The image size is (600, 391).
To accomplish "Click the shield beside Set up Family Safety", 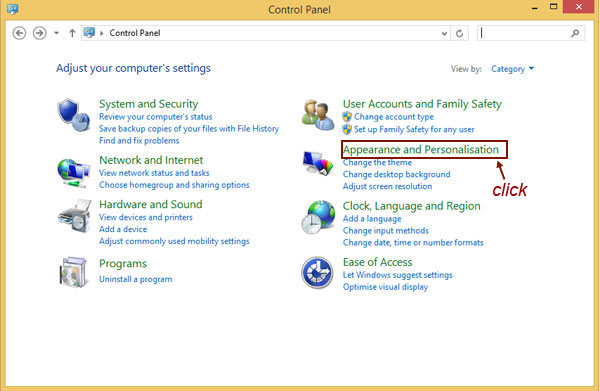I will pyautogui.click(x=347, y=129).
